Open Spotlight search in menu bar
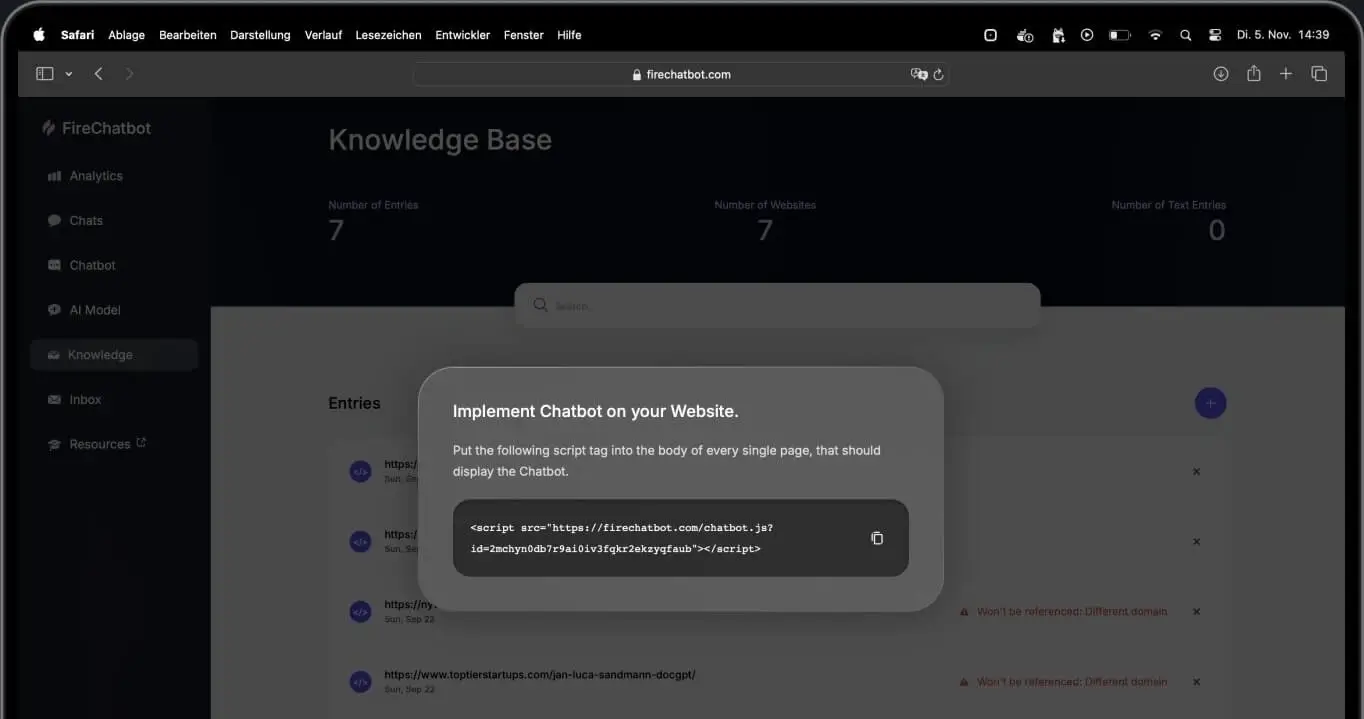The height and width of the screenshot is (719, 1364). 1185,35
